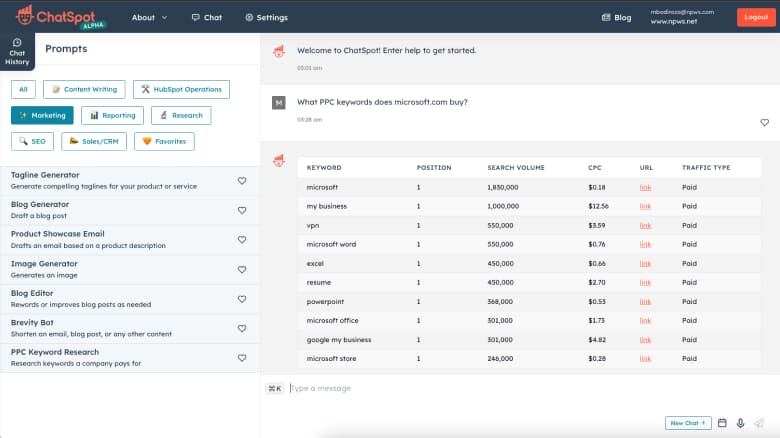Open the link for resume keyword
Screen dimensions: 780x438
coord(645,282)
